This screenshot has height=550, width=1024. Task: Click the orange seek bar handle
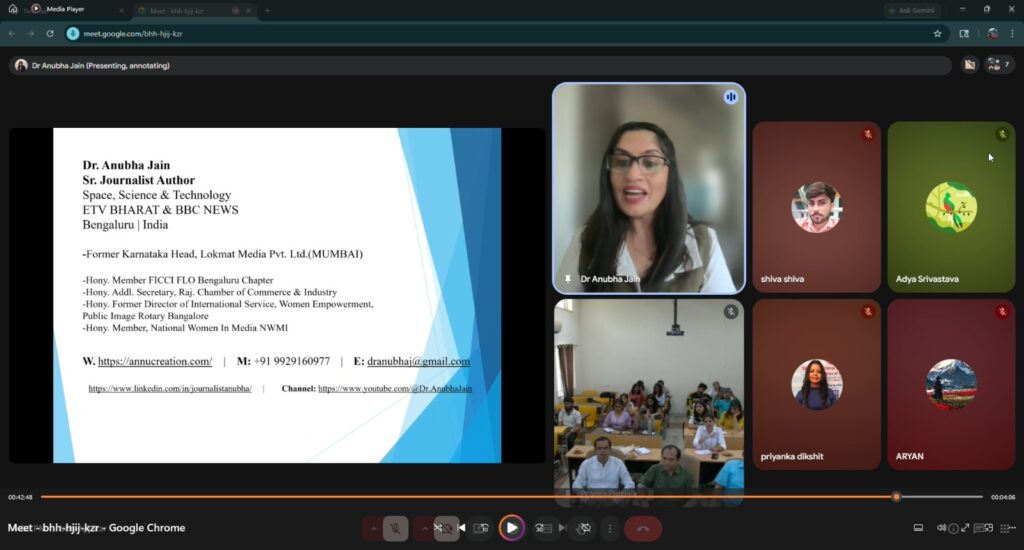pyautogui.click(x=896, y=497)
